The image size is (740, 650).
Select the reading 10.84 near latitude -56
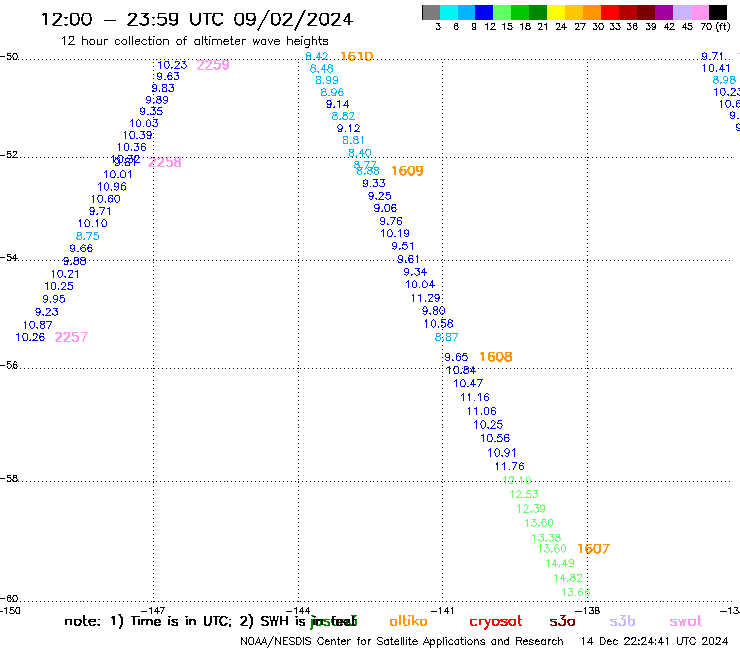[461, 370]
